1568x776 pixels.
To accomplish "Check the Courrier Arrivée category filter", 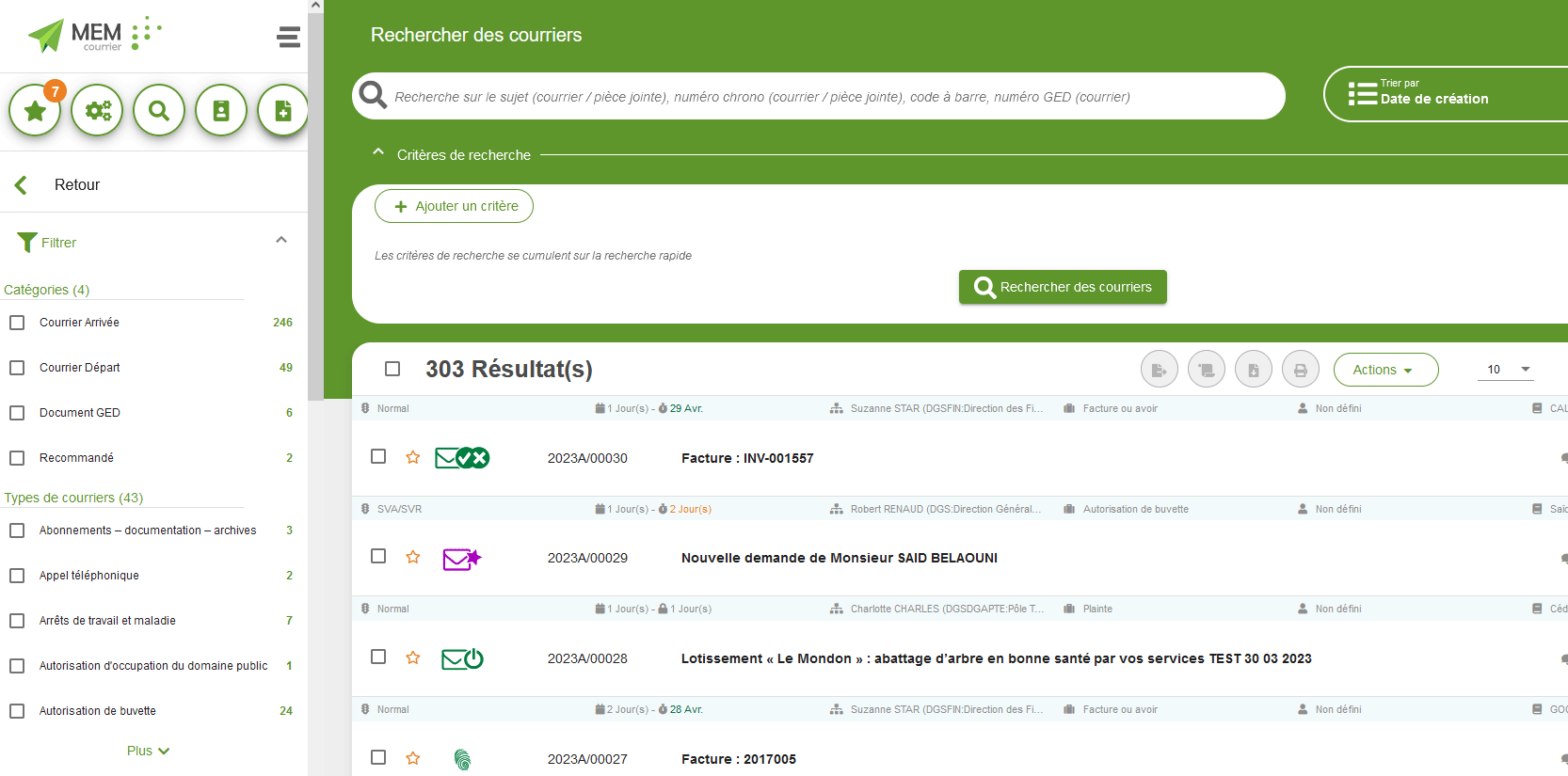I will click(17, 323).
